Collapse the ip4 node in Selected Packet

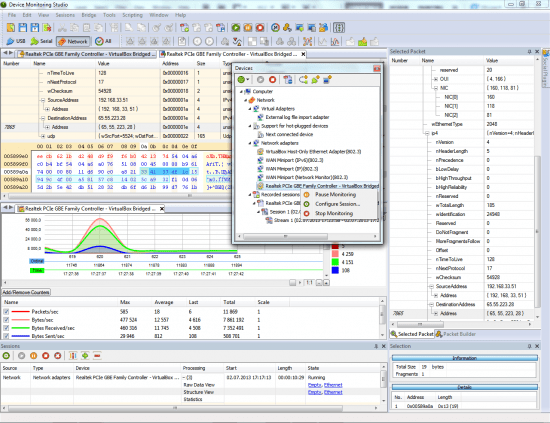click(x=427, y=133)
